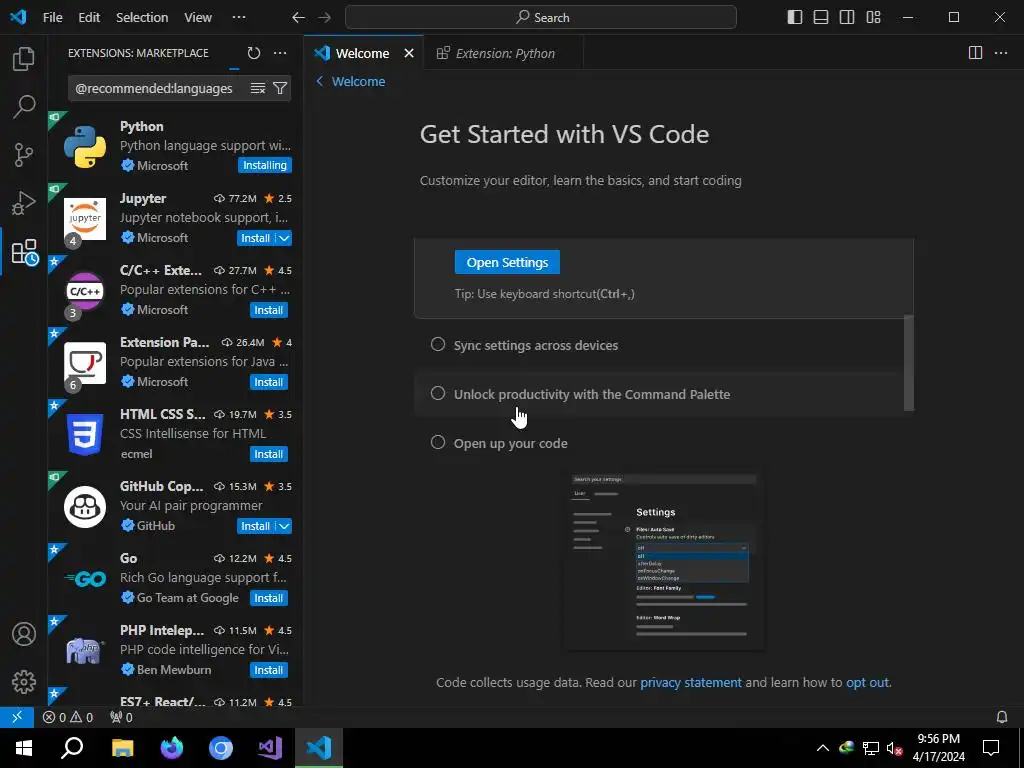The width and height of the screenshot is (1024, 768).
Task: Expand the Jupyter Install dropdown arrow
Action: (x=284, y=238)
